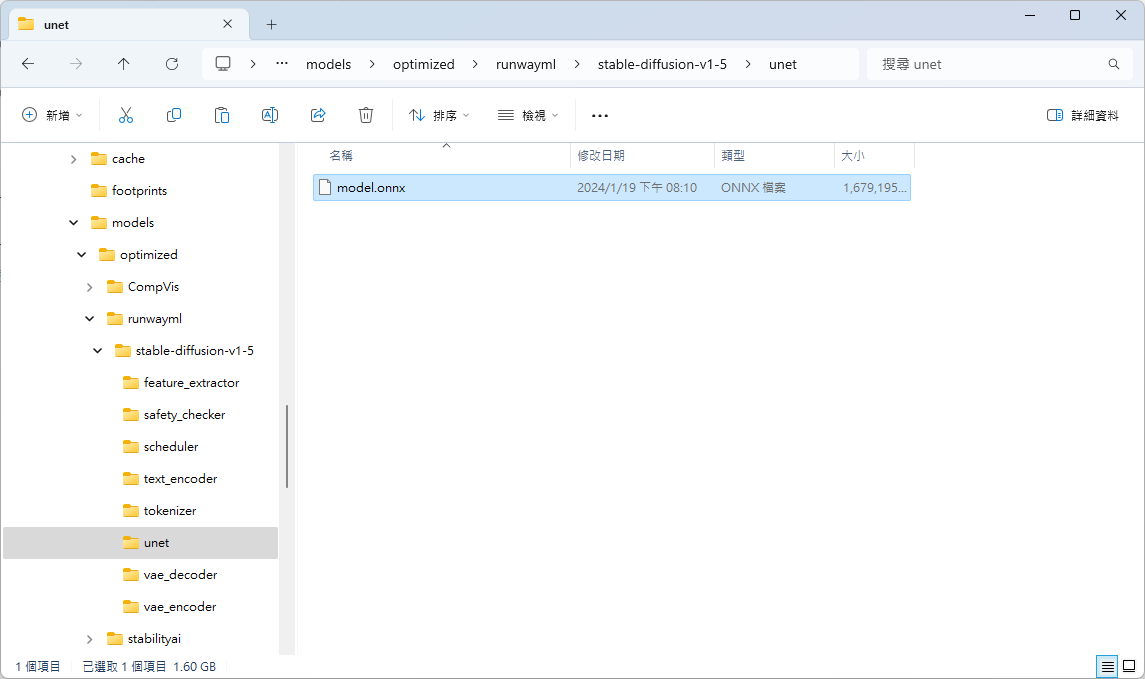Select the model.onnx file

[x=612, y=188]
